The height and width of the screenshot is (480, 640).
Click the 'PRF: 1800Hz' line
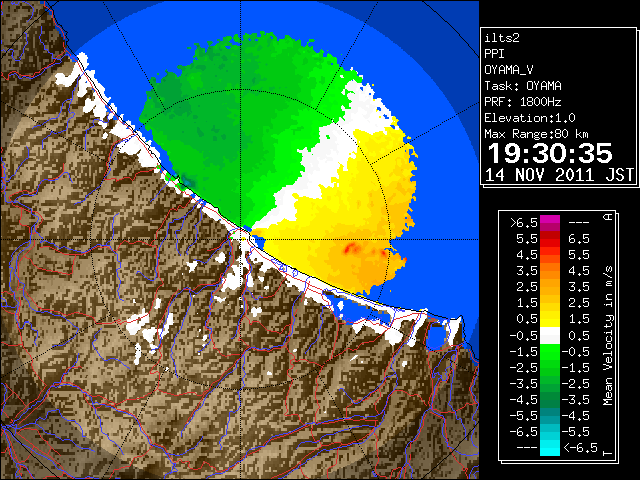523,102
